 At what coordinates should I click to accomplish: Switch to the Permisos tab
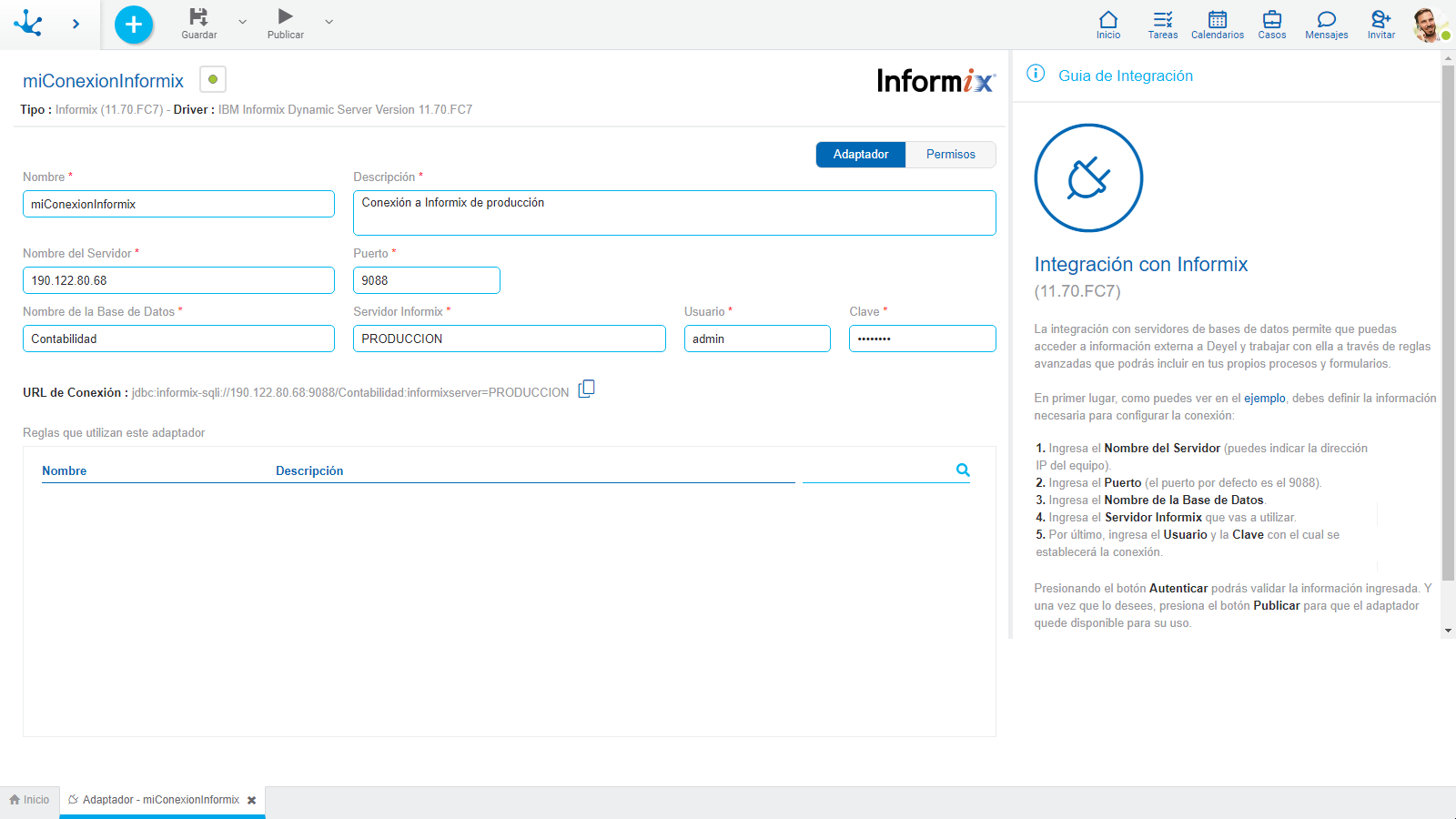[950, 155]
